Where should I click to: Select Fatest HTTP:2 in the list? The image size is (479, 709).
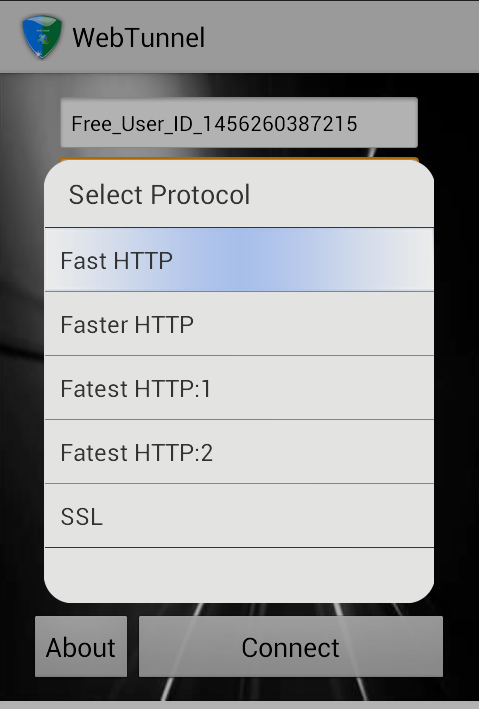239,452
